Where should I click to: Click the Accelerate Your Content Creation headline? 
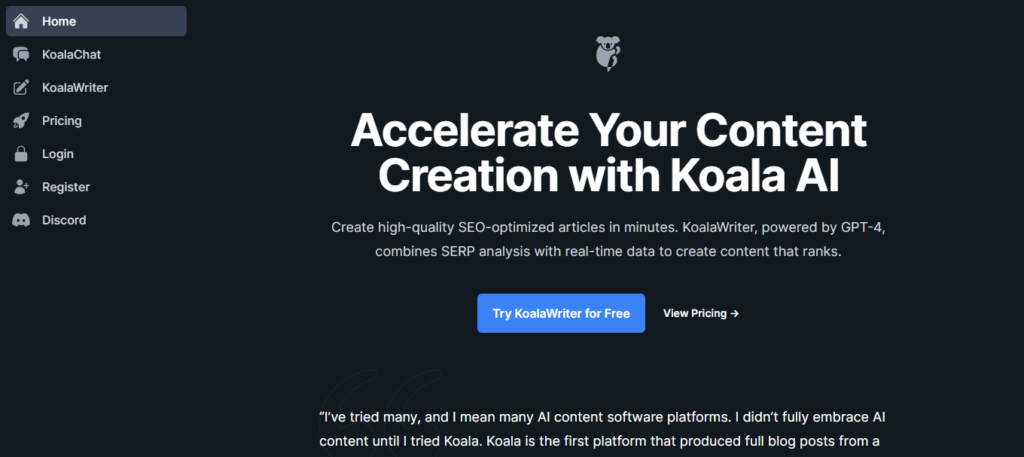tap(608, 153)
